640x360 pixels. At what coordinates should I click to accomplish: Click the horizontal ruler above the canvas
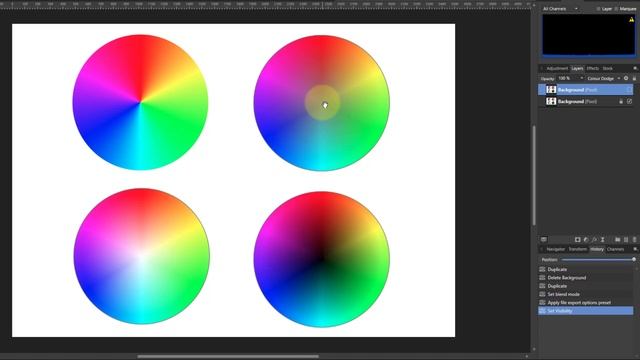(x=265, y=4)
